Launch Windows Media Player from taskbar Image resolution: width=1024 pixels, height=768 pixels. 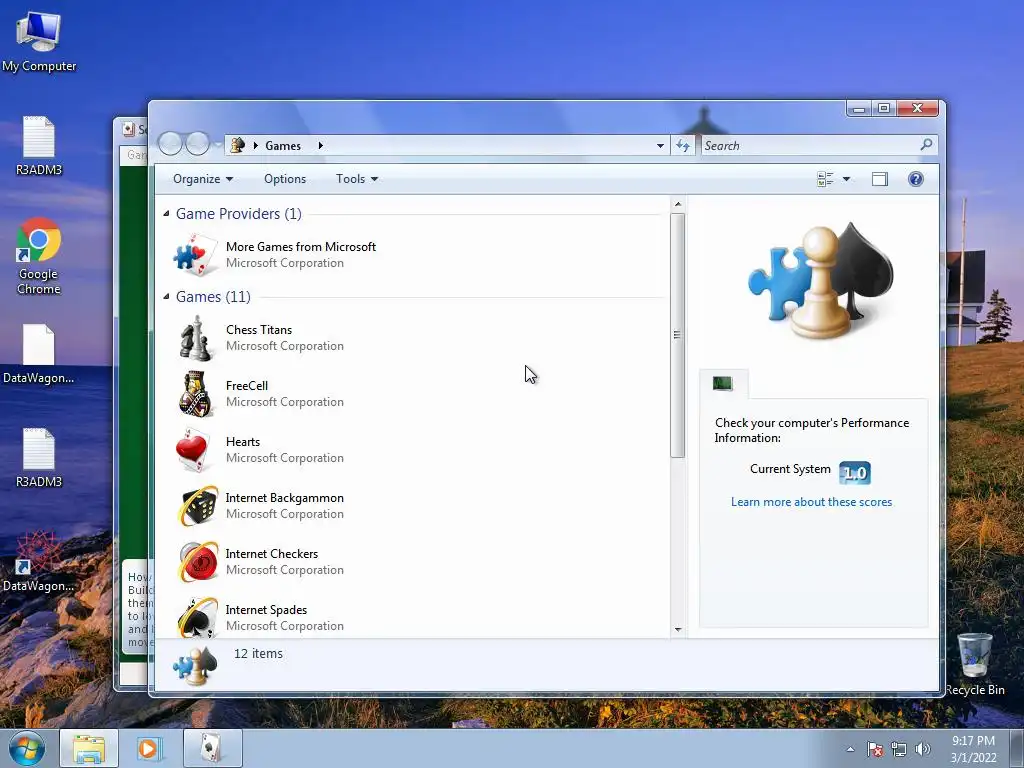(149, 748)
